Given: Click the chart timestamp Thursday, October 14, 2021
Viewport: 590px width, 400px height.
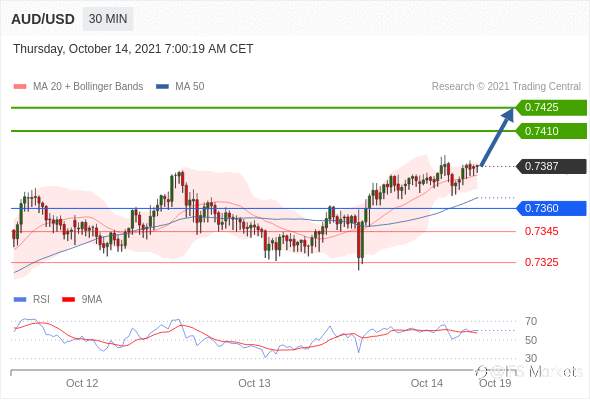Looking at the screenshot, I should pos(133,49).
